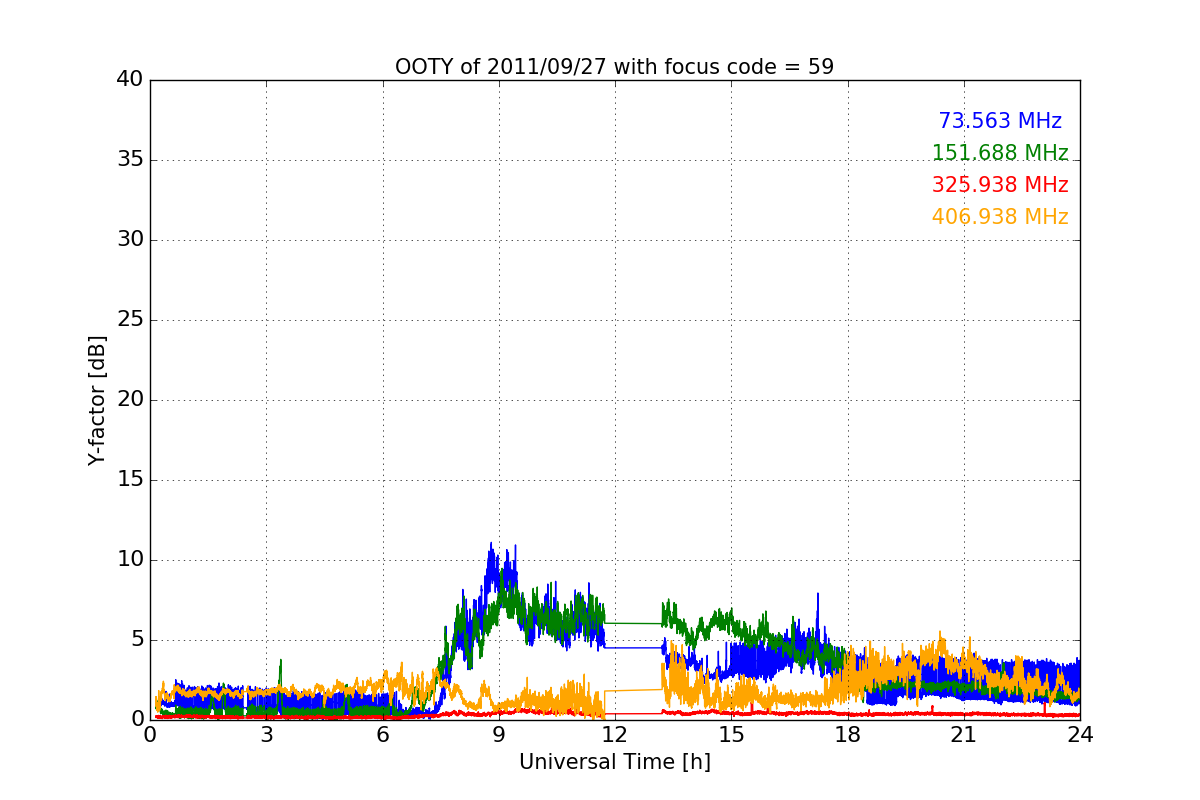Click the x-axis tick label 24
This screenshot has width=1200, height=800.
(x=1080, y=735)
